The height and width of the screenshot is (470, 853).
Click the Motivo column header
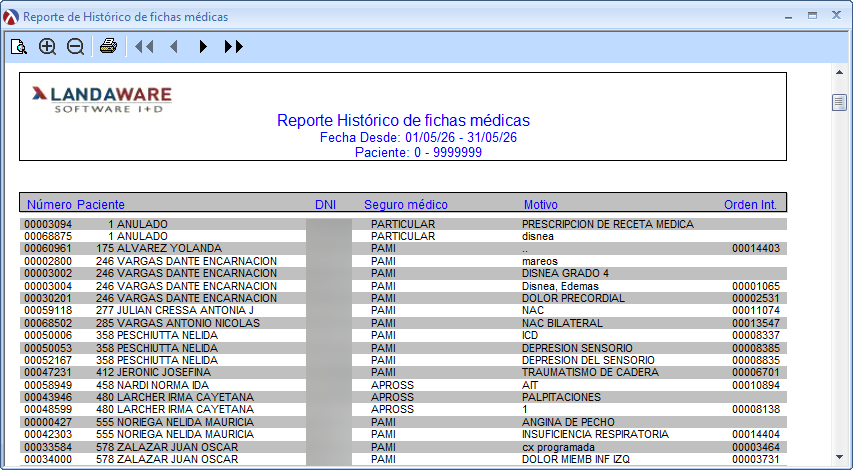[x=541, y=205]
